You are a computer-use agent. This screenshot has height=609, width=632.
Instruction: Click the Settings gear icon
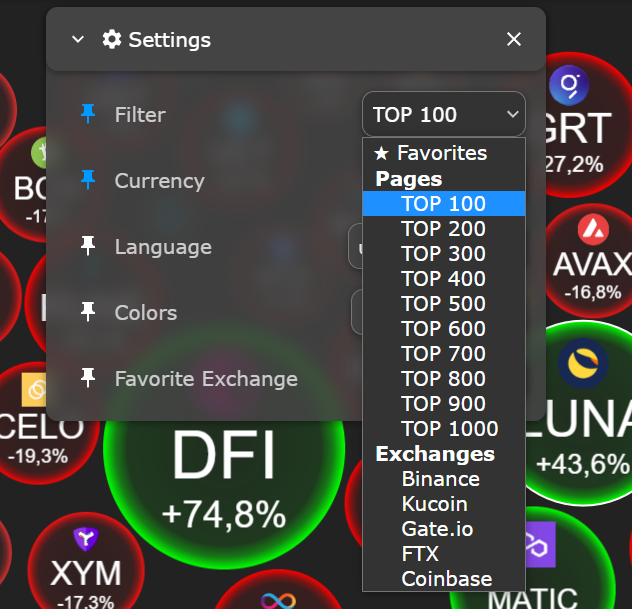(x=112, y=39)
